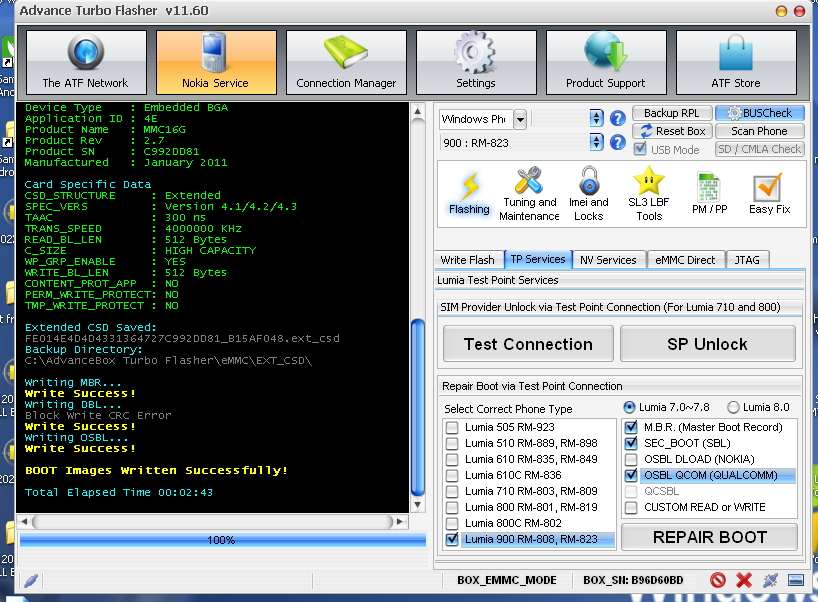Click the Backup RPL button
This screenshot has height=602, width=818.
tap(672, 113)
